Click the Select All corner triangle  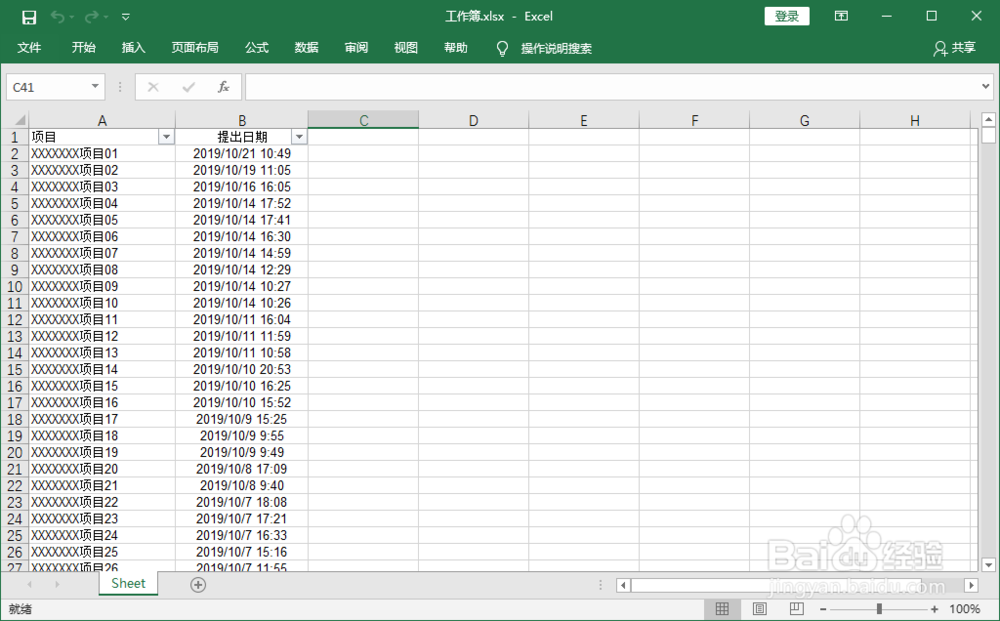point(19,120)
